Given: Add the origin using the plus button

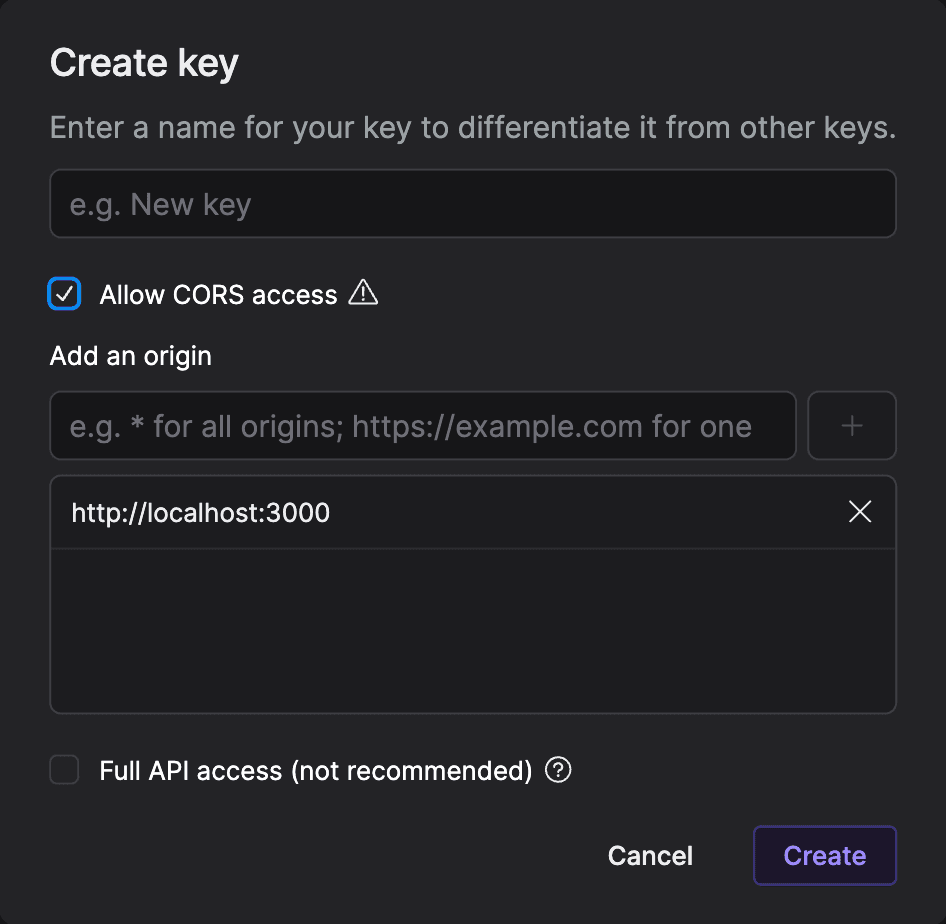Looking at the screenshot, I should (852, 426).
